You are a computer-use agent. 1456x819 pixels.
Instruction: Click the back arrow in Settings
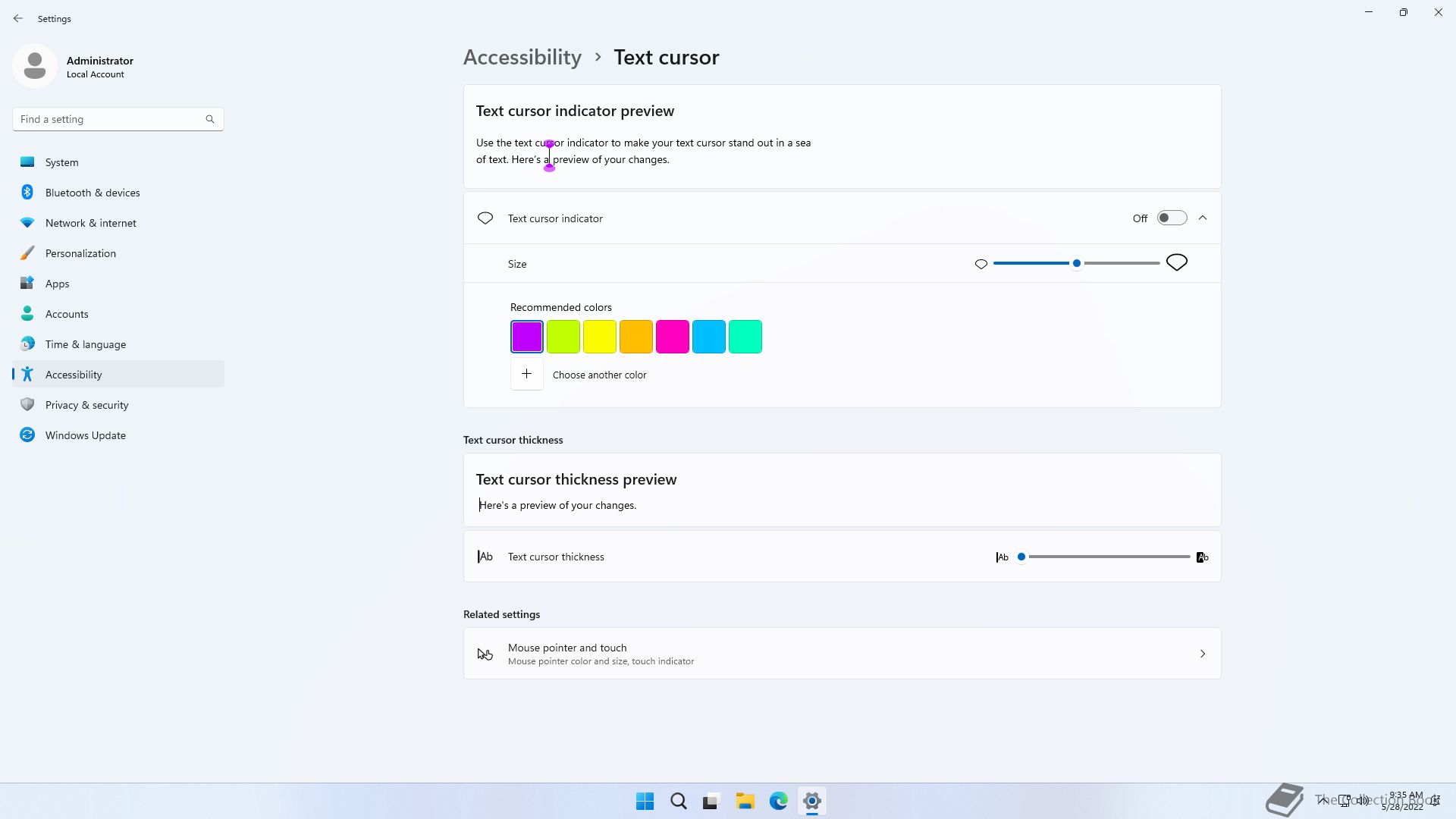[x=18, y=18]
